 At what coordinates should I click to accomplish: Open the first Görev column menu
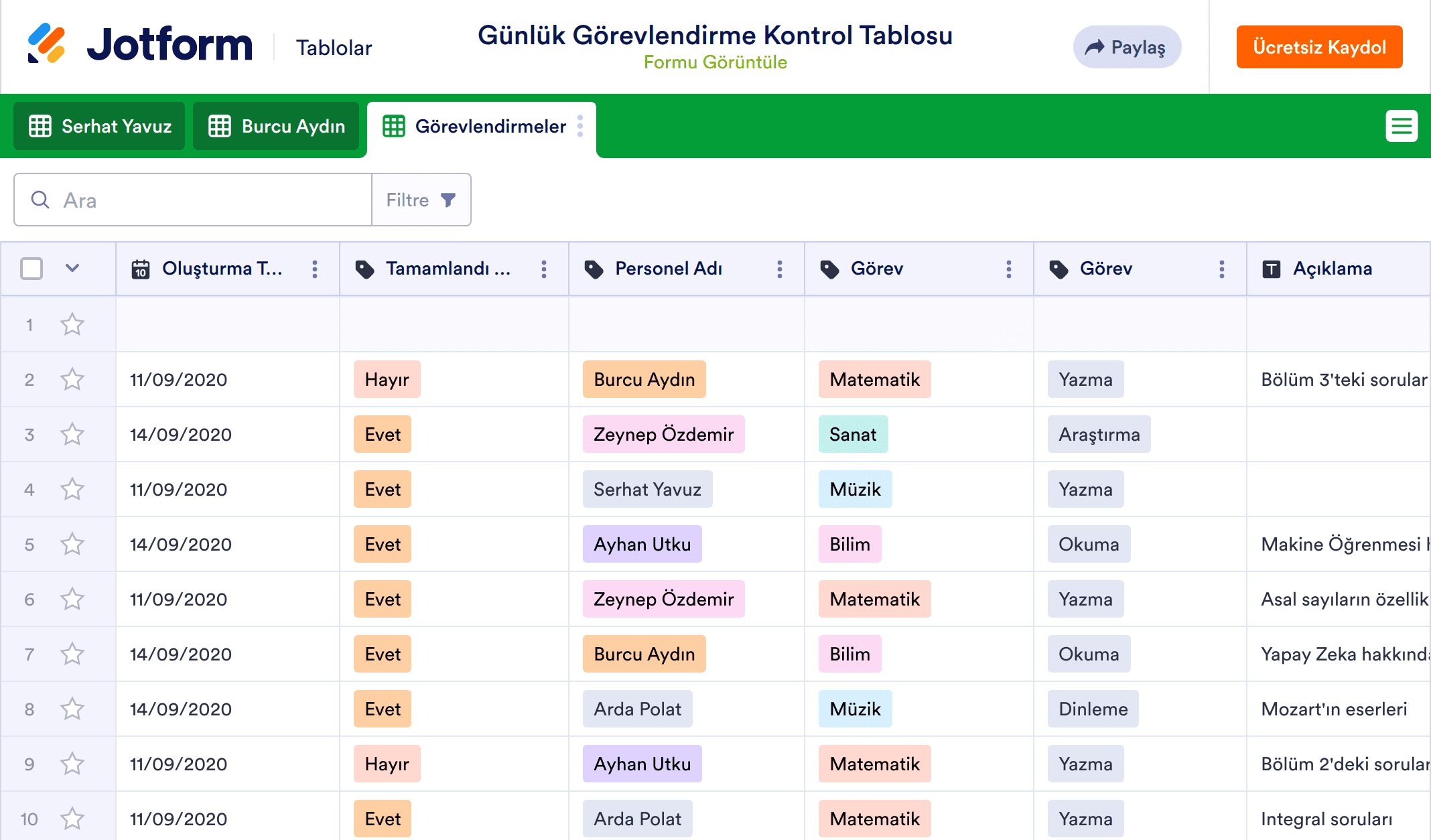[x=1008, y=269]
